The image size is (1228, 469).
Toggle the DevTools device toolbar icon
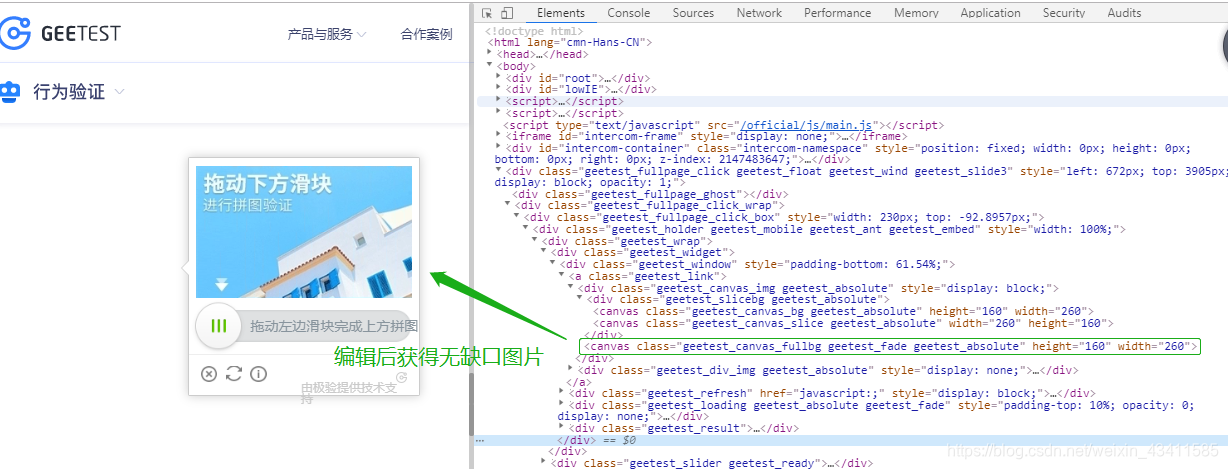pos(507,13)
